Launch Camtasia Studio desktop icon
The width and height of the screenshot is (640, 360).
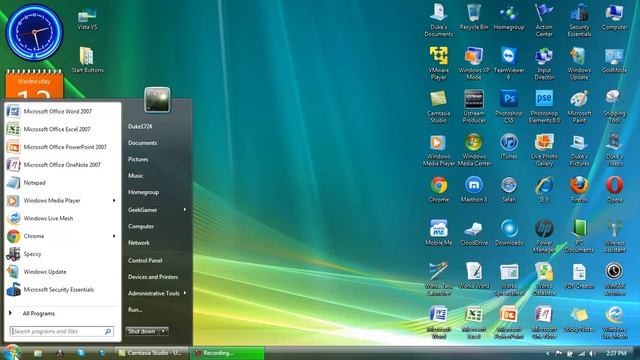coord(438,107)
